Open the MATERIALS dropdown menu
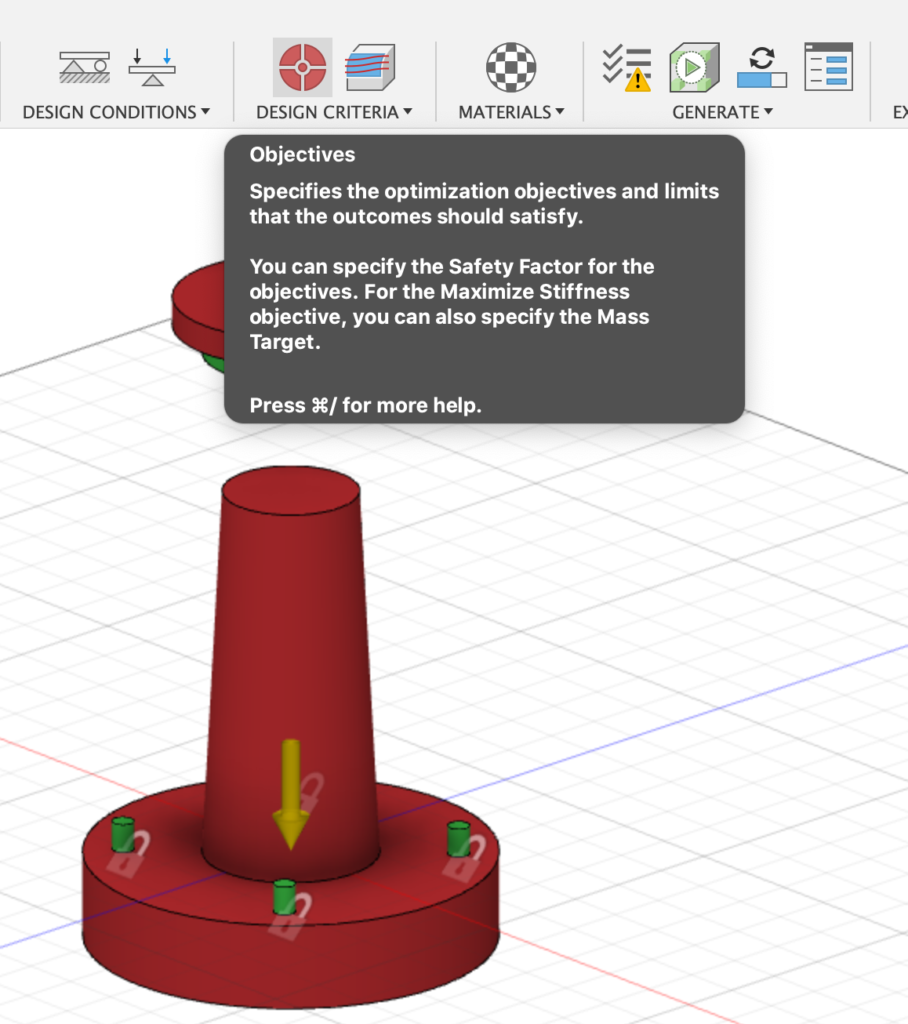This screenshot has width=908, height=1024. 511,112
